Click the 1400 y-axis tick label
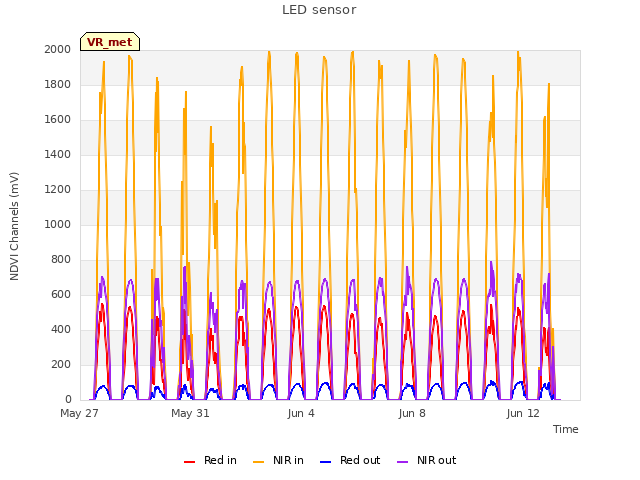640x480 pixels. click(x=58, y=154)
